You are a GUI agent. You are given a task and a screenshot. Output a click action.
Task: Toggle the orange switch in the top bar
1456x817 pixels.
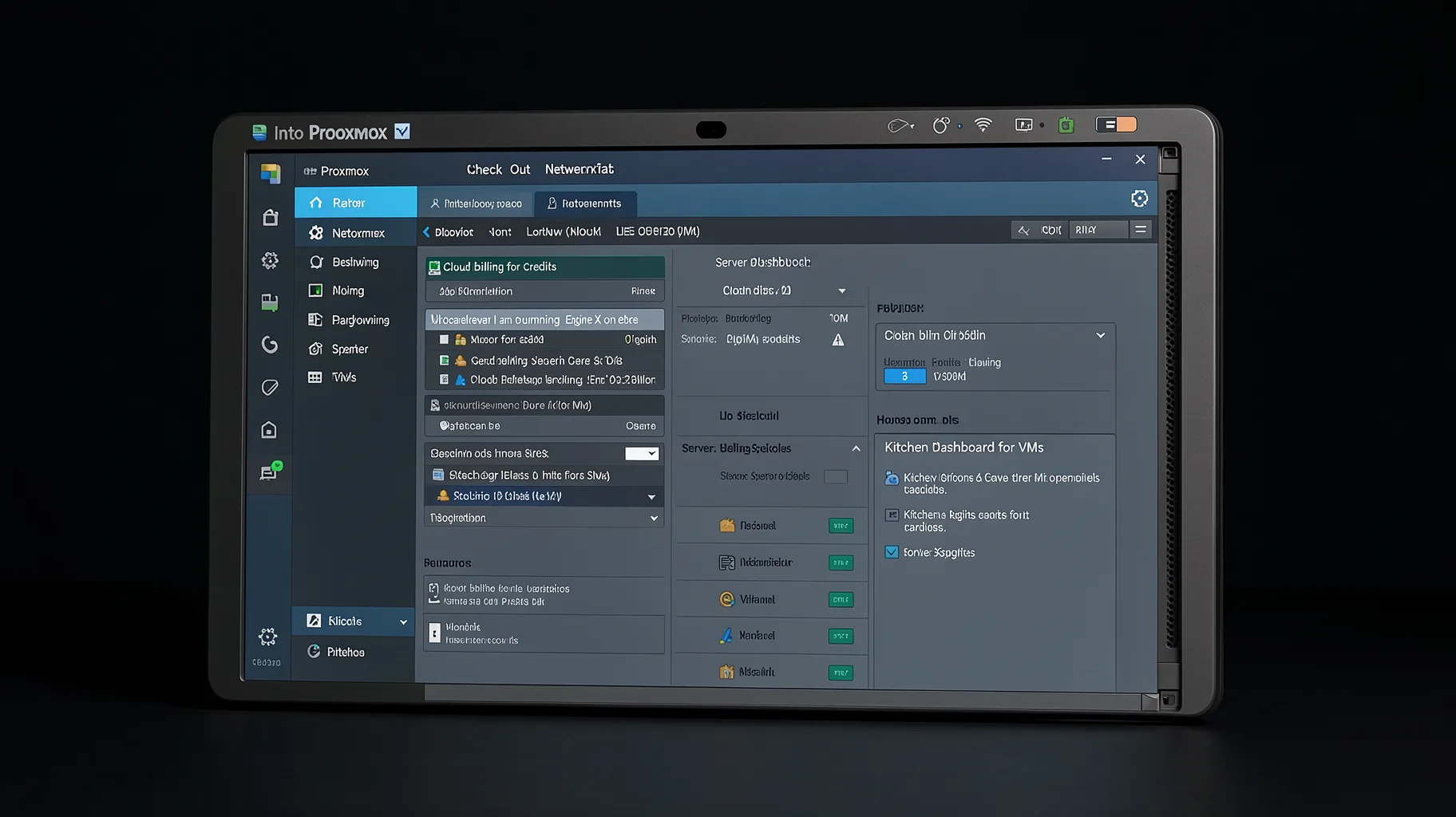(1116, 124)
